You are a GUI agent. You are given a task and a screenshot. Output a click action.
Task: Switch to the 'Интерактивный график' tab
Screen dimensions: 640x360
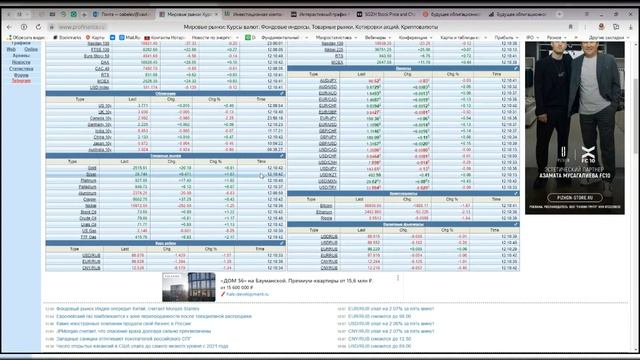pos(320,14)
